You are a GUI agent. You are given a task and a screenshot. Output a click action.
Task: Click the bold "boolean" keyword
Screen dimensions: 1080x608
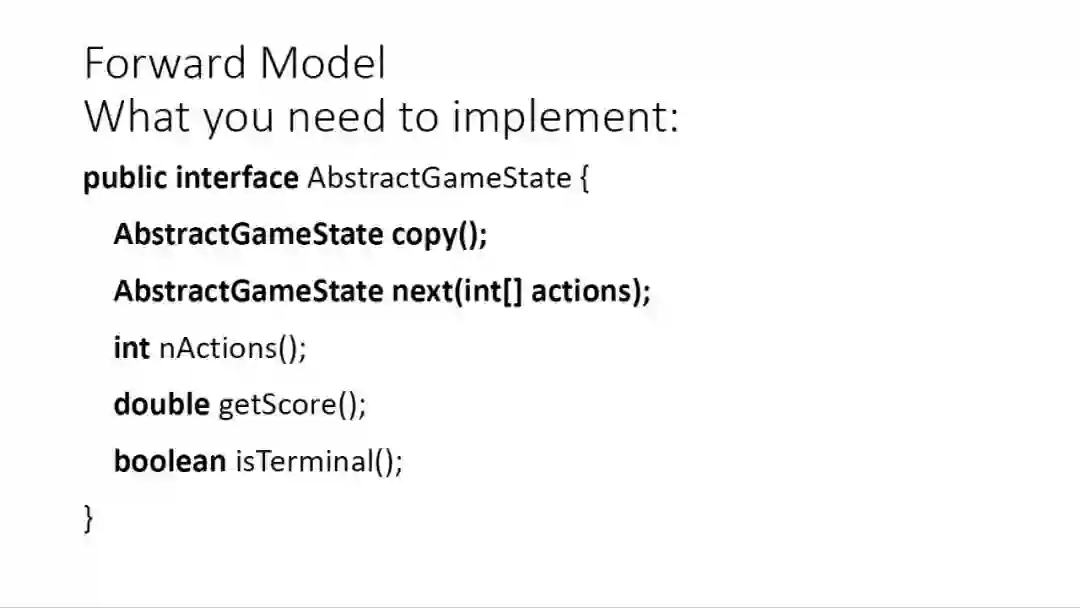(169, 461)
